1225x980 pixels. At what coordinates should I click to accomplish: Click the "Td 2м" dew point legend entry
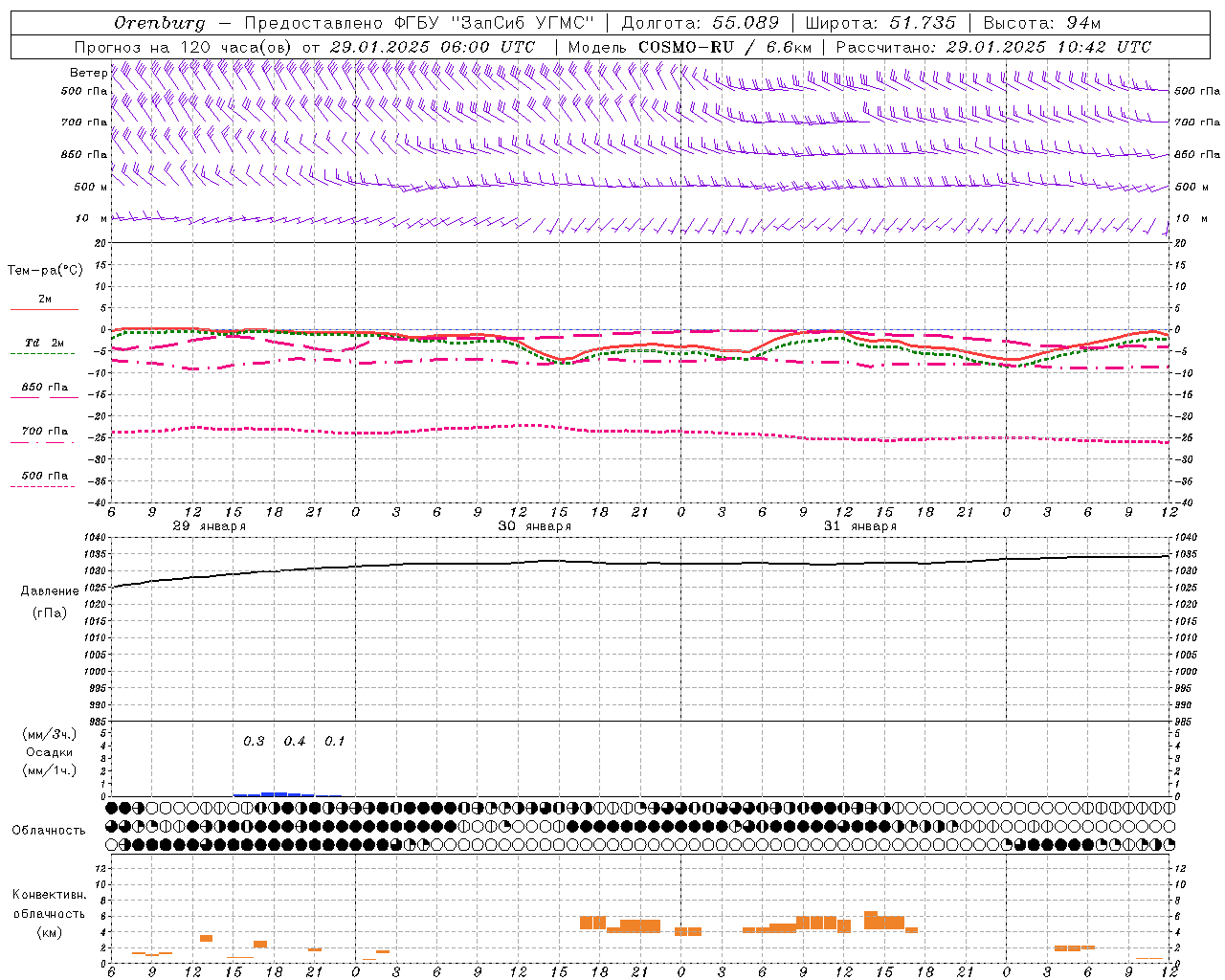tap(44, 343)
